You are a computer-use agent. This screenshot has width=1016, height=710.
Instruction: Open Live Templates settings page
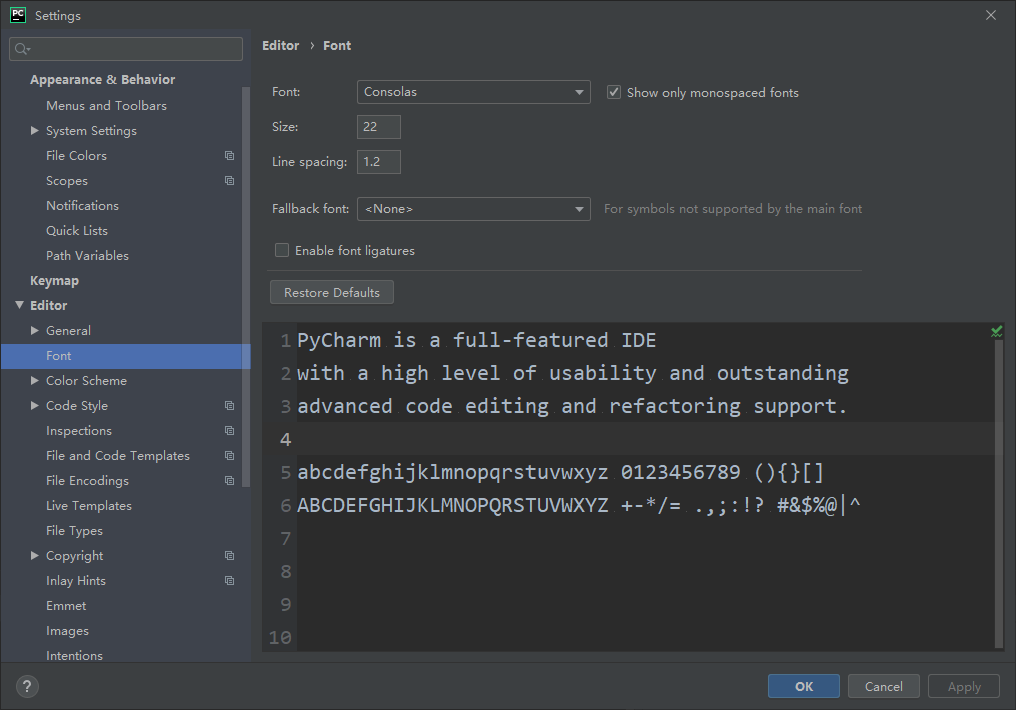coord(89,506)
